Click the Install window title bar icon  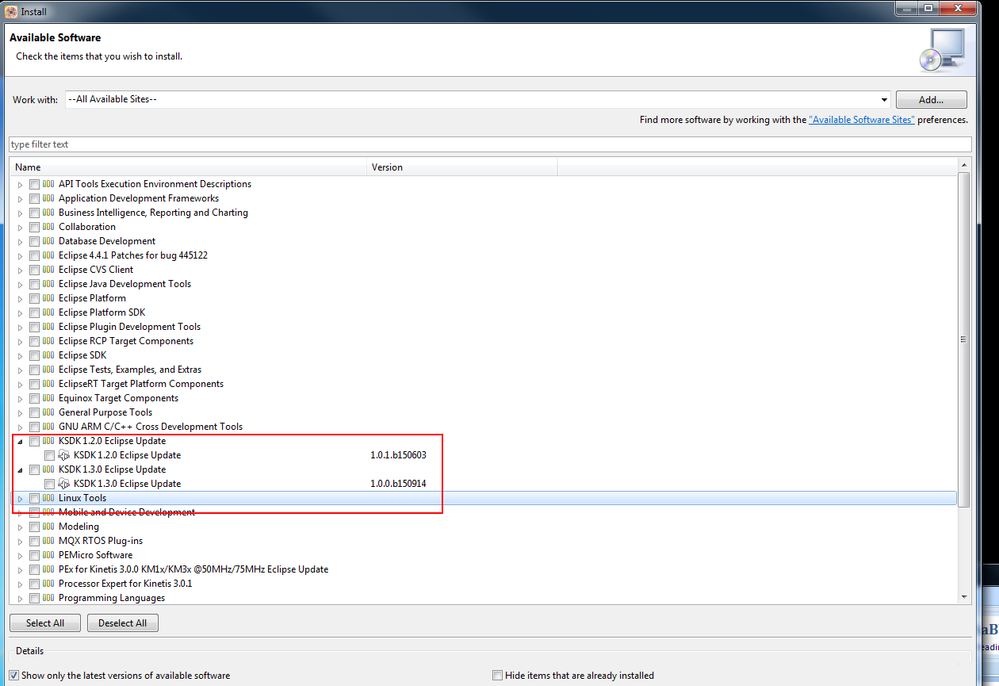click(x=11, y=11)
